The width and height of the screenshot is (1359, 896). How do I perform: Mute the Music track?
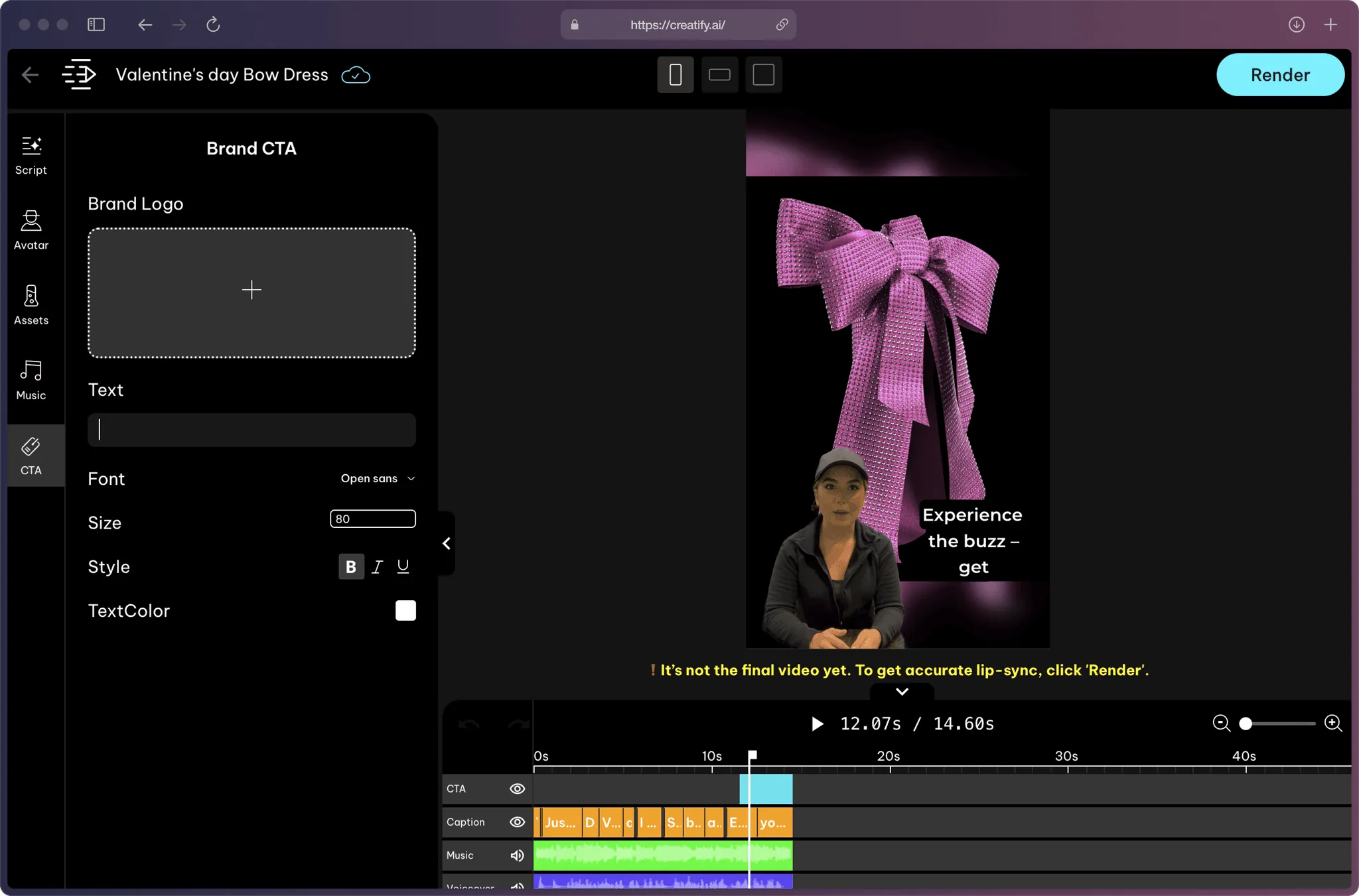517,856
